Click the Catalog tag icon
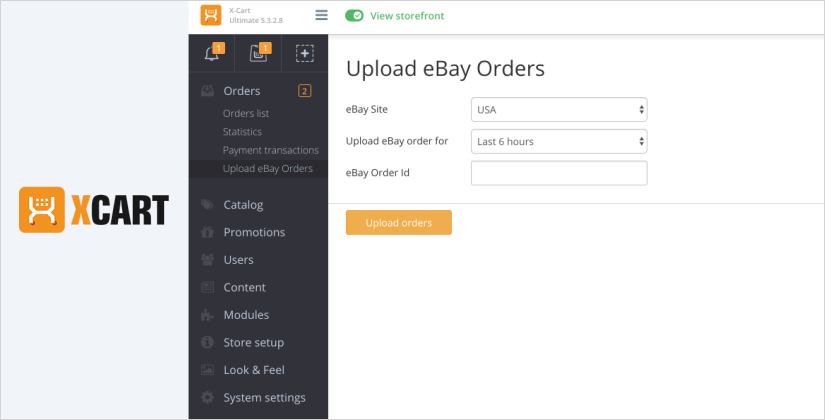 207,205
